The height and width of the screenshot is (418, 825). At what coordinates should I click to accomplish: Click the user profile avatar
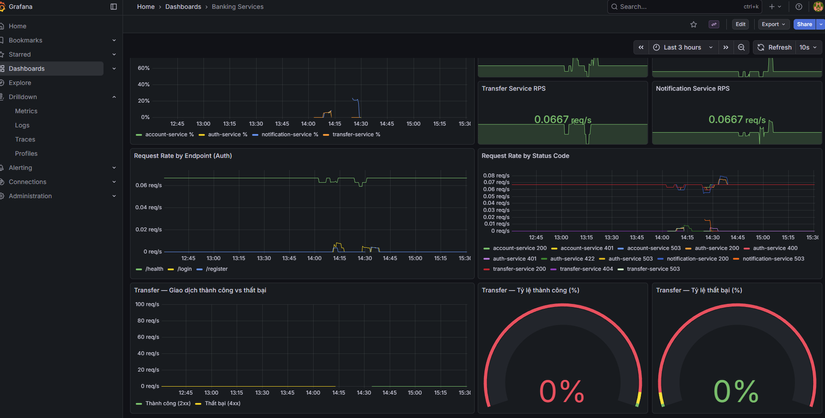(x=817, y=7)
